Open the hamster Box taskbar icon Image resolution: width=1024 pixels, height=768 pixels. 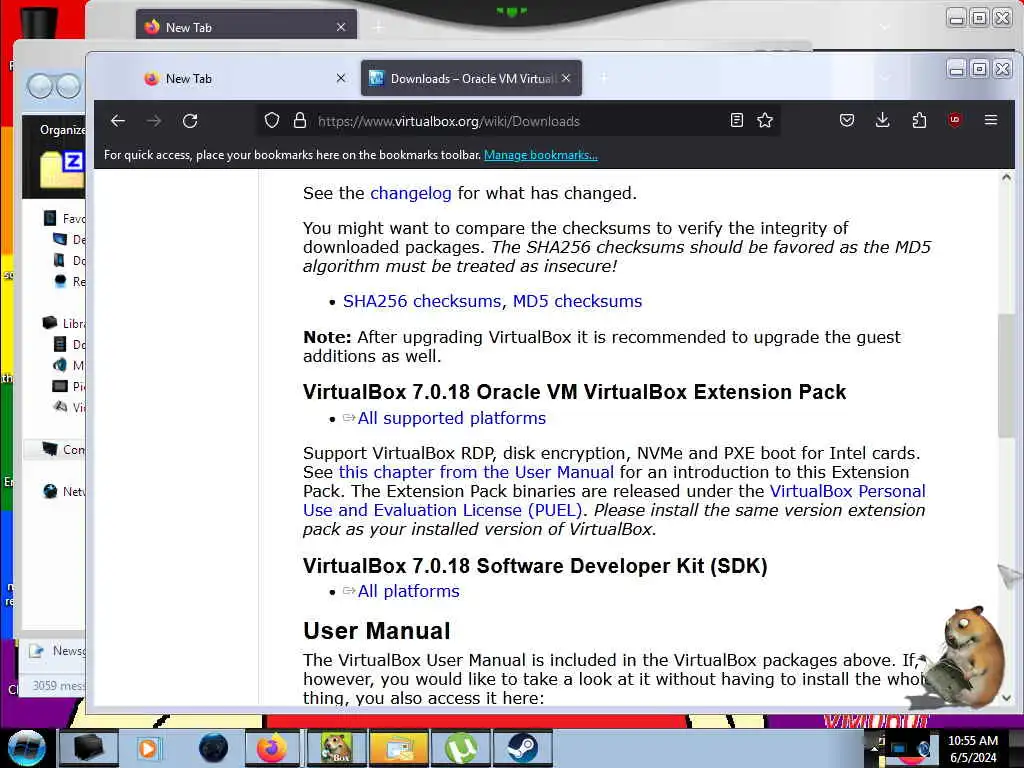pyautogui.click(x=337, y=748)
